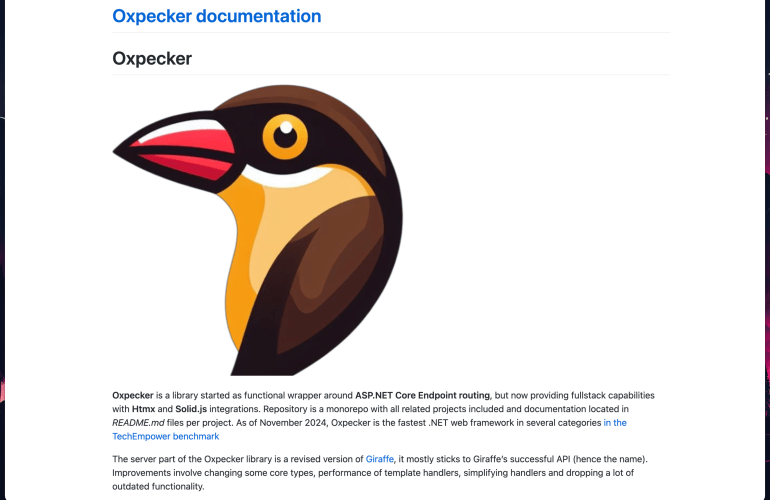Click the Oxpecker bird logo image
The height and width of the screenshot is (500, 770).
(x=258, y=230)
